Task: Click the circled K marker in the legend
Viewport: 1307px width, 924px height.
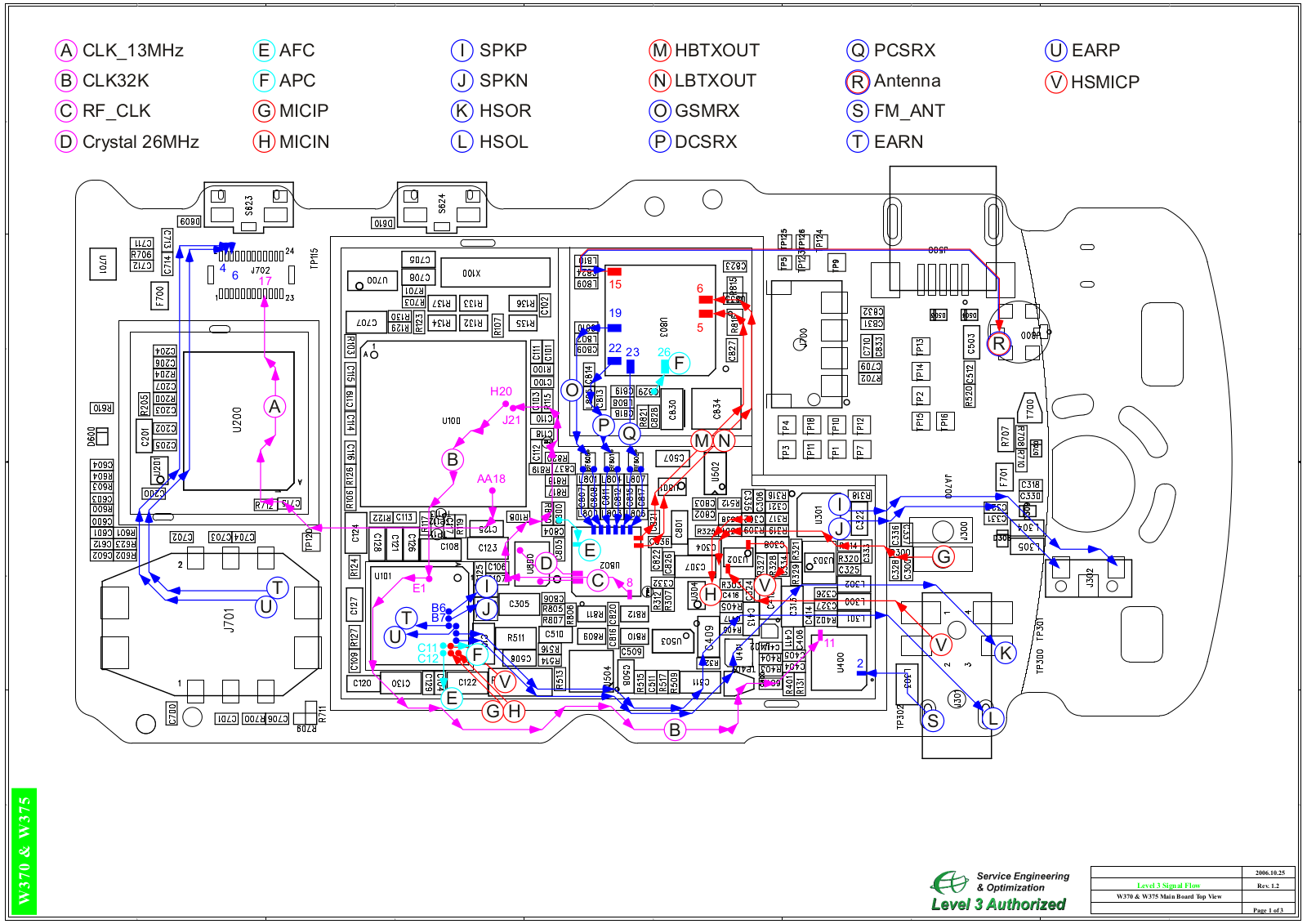Action: [x=462, y=111]
